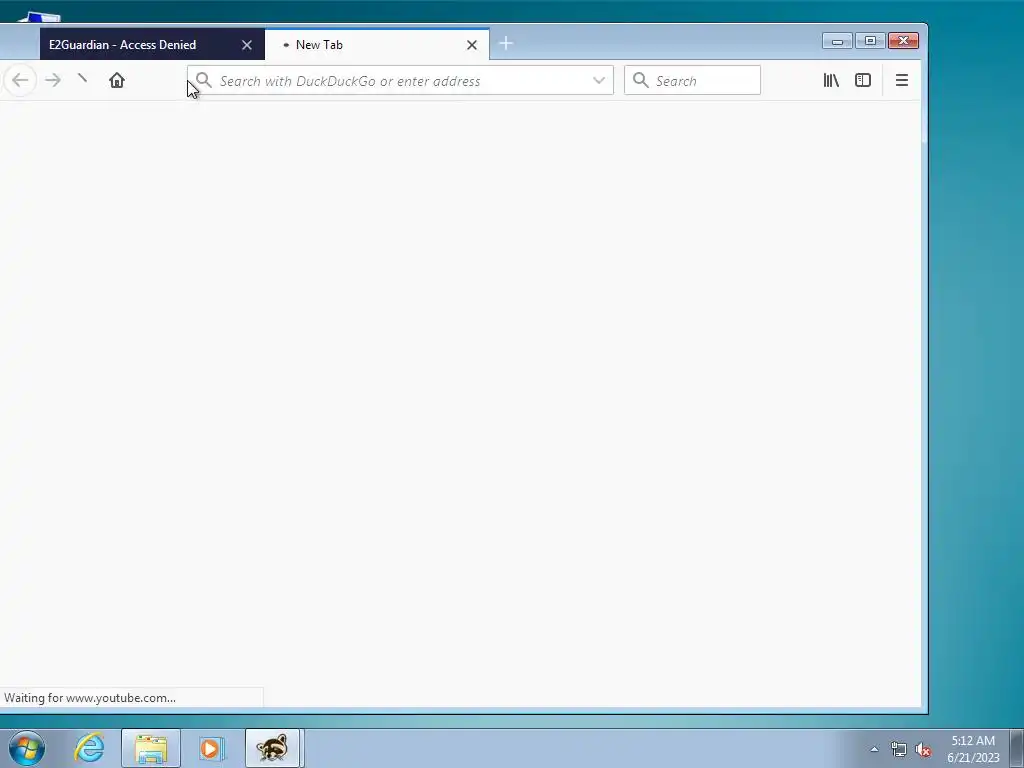This screenshot has width=1024, height=768.
Task: Click the forward navigation arrow
Action: point(53,80)
